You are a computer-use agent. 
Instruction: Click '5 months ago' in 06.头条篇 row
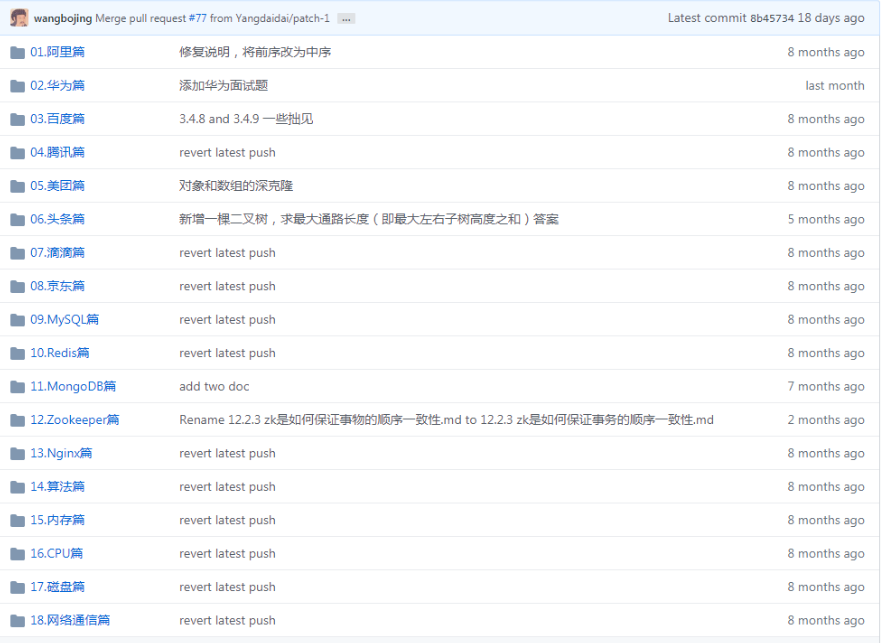coord(826,219)
